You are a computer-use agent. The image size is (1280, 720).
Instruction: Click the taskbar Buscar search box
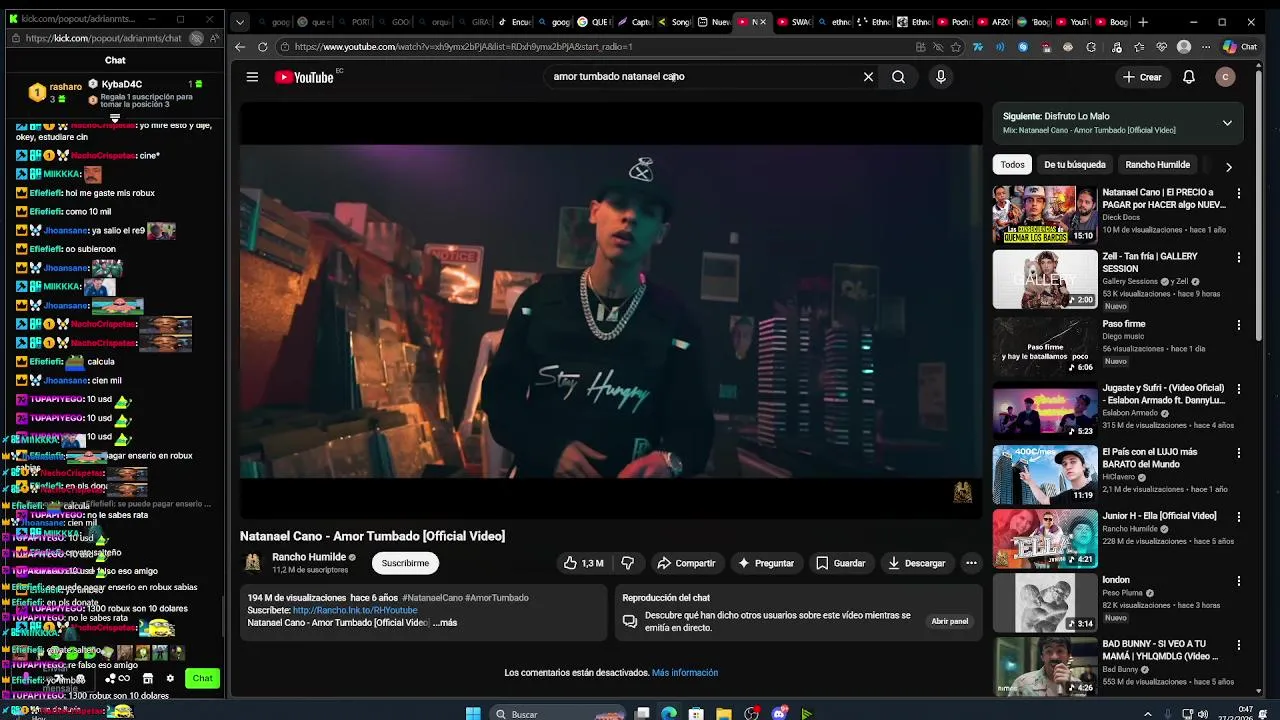point(556,714)
